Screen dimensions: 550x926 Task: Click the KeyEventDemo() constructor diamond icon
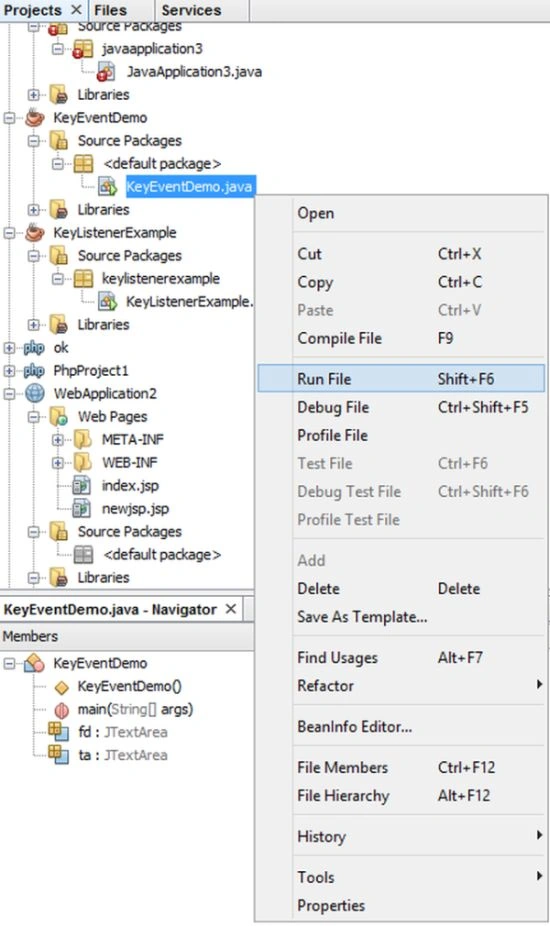tap(61, 687)
